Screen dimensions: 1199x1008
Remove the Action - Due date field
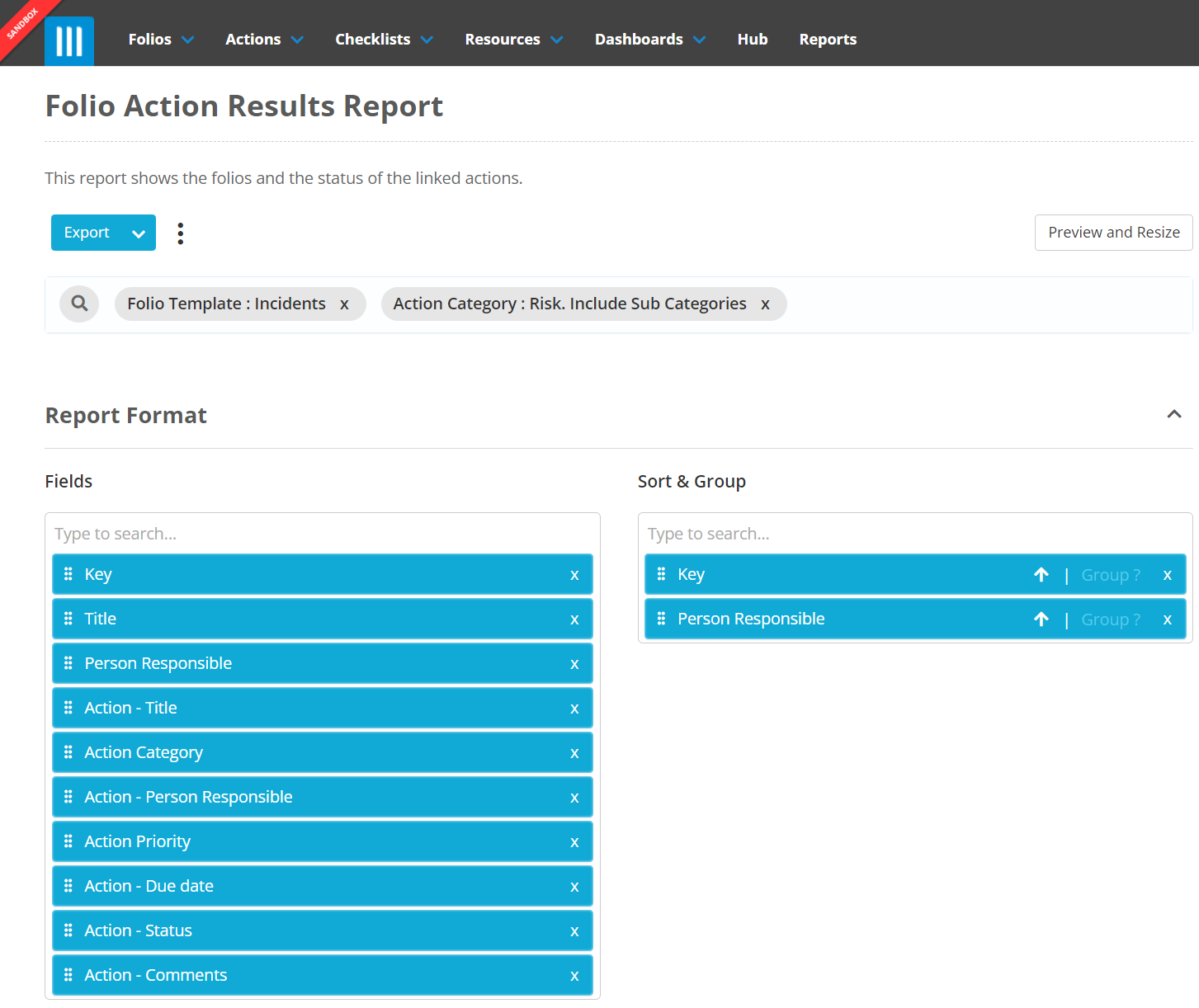(x=574, y=887)
